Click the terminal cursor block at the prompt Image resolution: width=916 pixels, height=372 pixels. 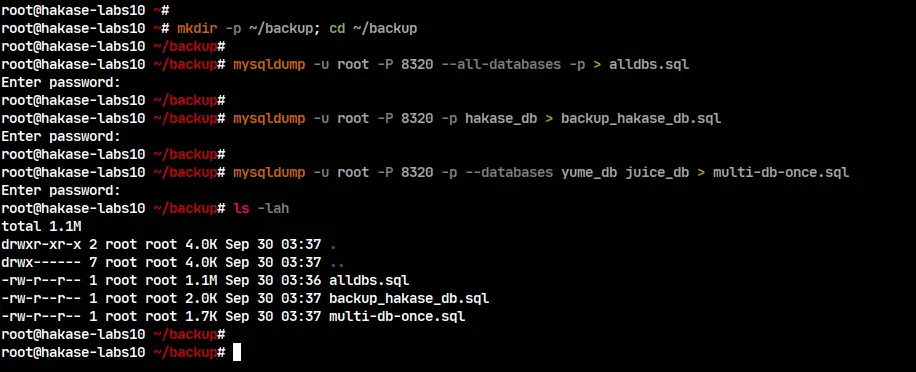pyautogui.click(x=237, y=353)
